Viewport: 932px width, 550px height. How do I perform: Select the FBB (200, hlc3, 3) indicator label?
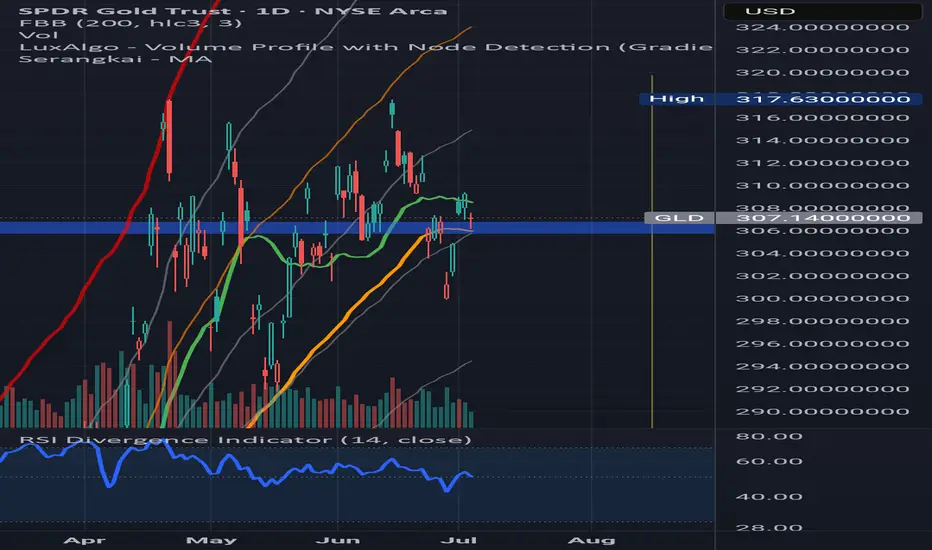point(130,23)
